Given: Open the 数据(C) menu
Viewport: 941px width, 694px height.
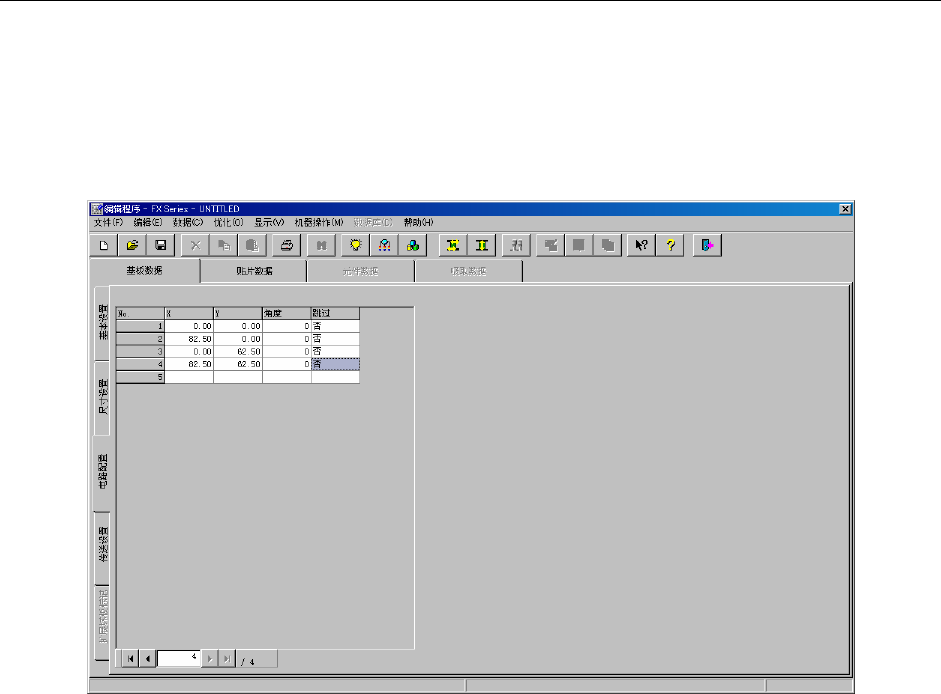Looking at the screenshot, I should 188,222.
